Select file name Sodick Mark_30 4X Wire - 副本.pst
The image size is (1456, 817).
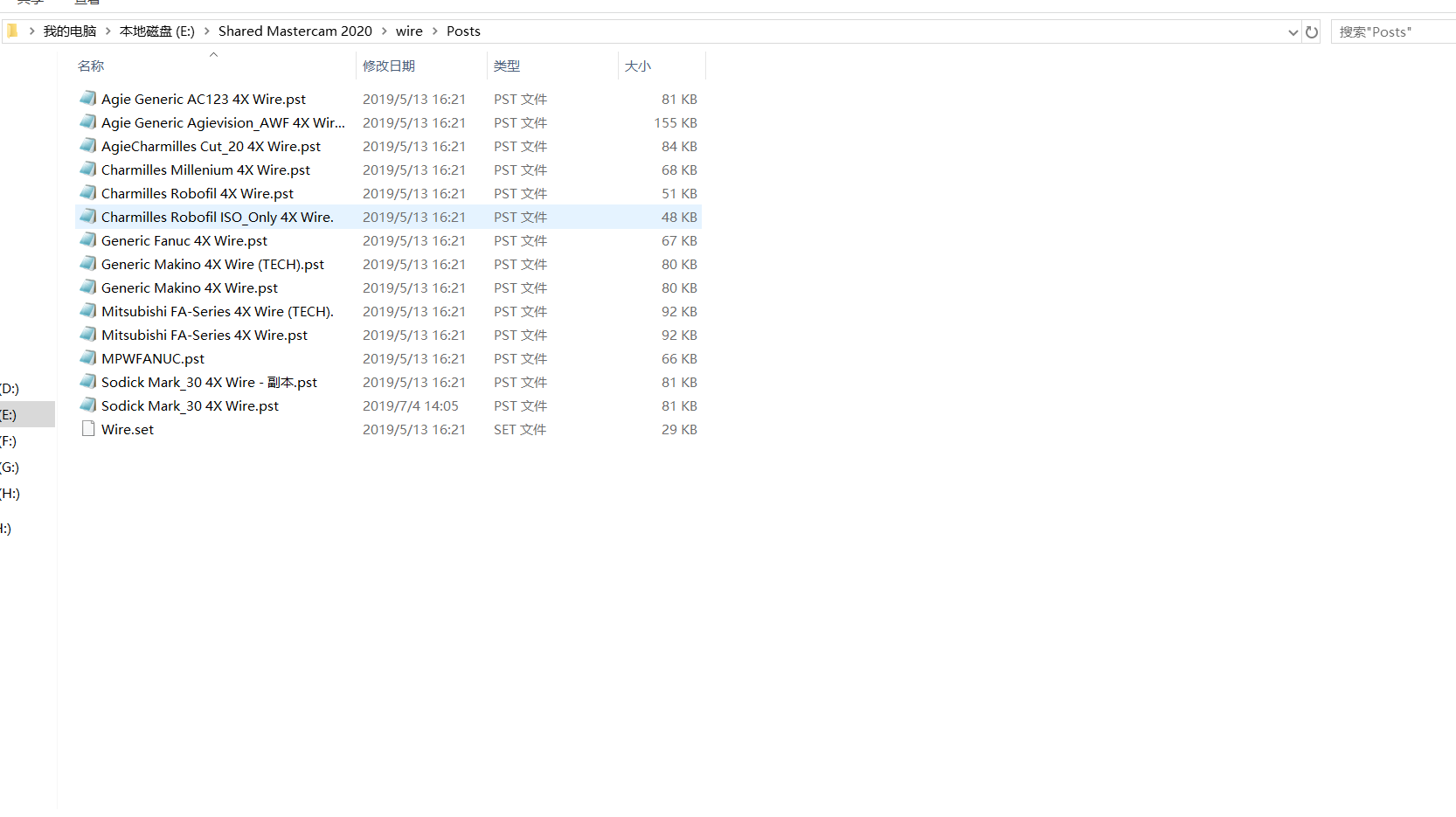(x=209, y=383)
